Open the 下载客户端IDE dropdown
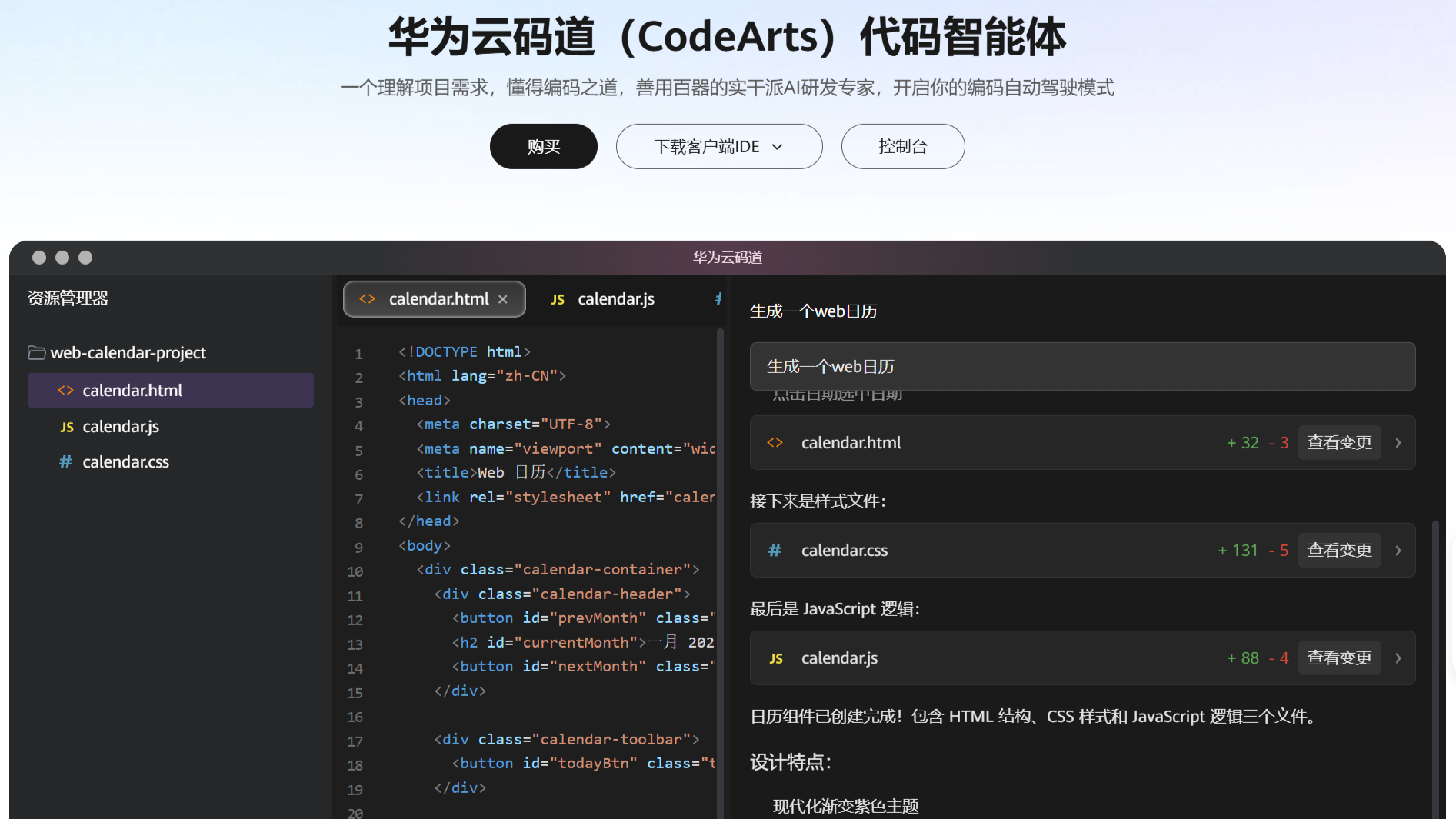The image size is (1456, 819). coord(718,146)
